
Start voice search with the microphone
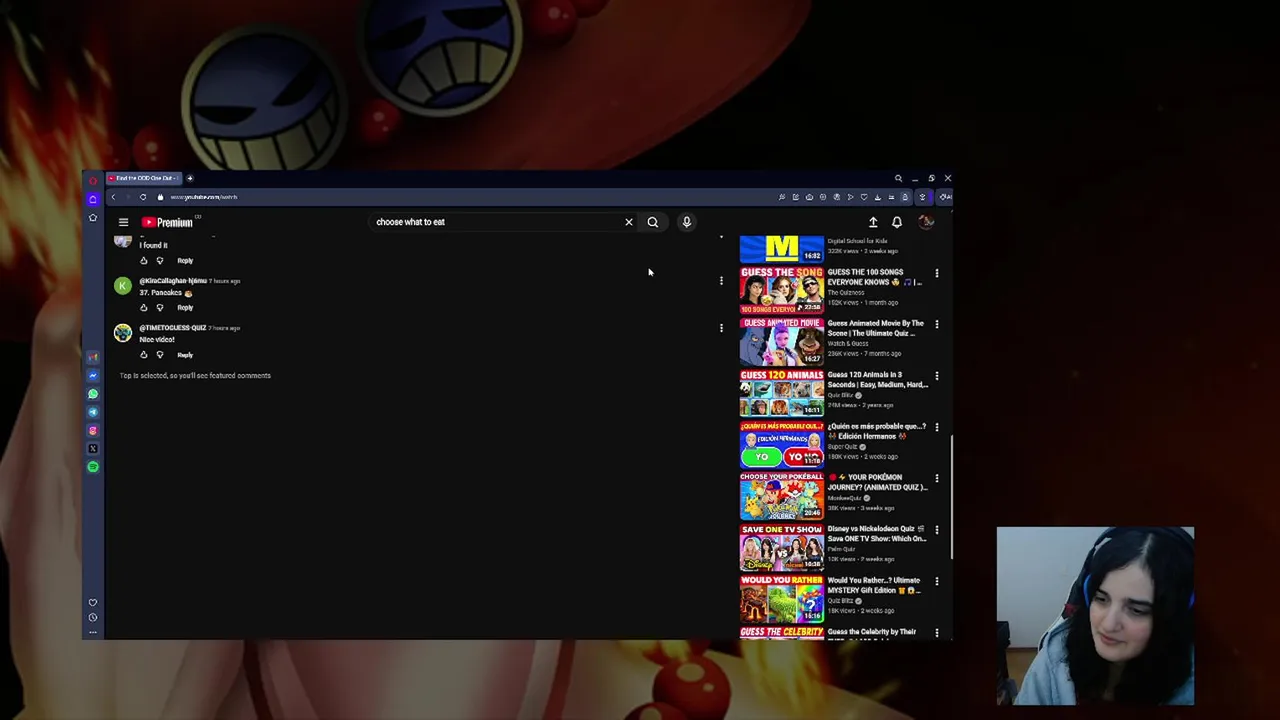tap(687, 222)
